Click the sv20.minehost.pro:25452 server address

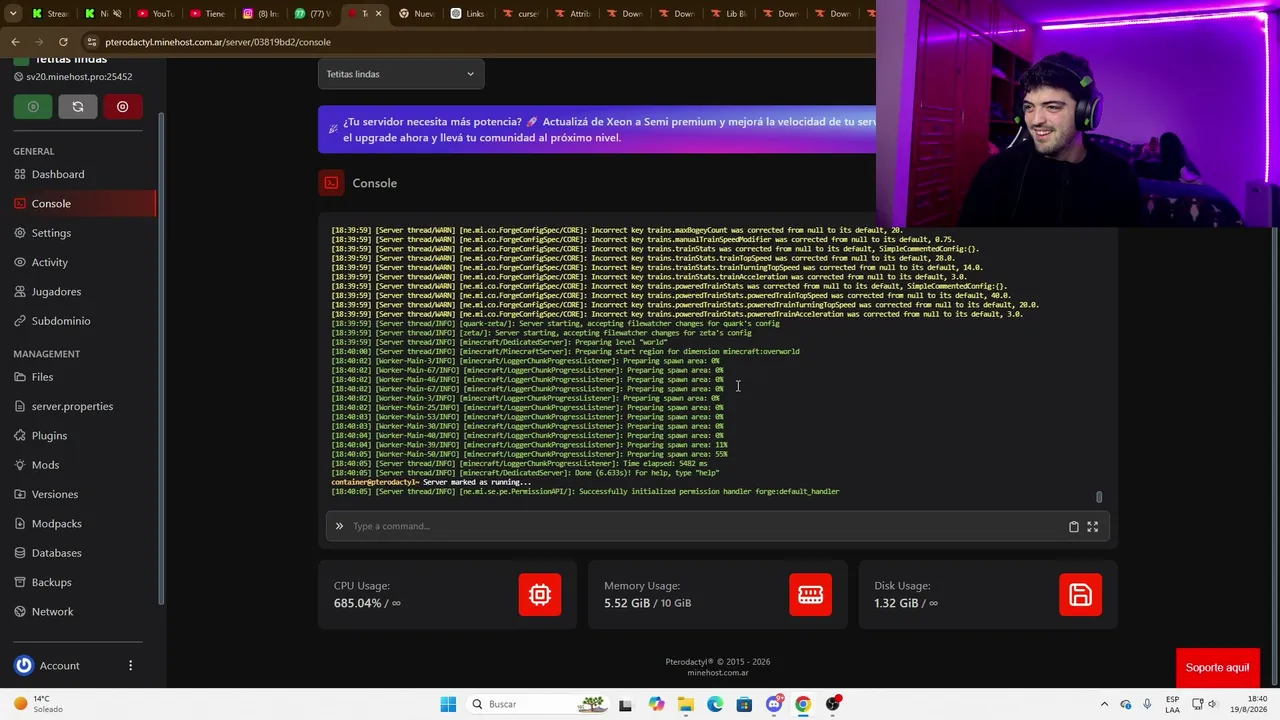[x=79, y=77]
